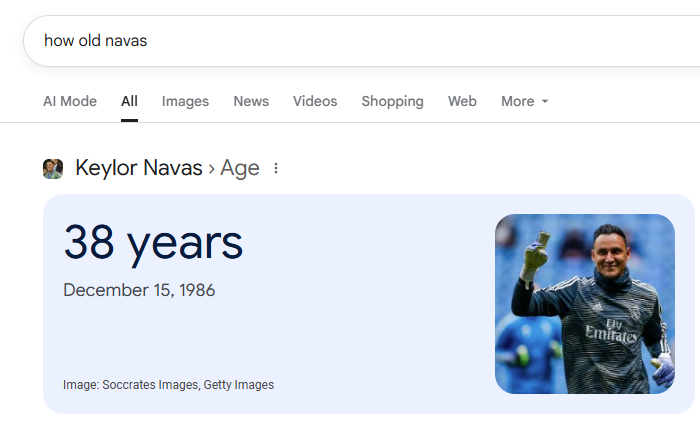Click the Keylor Navas small avatar icon
Viewport: 700px width, 424px height.
[x=53, y=169]
